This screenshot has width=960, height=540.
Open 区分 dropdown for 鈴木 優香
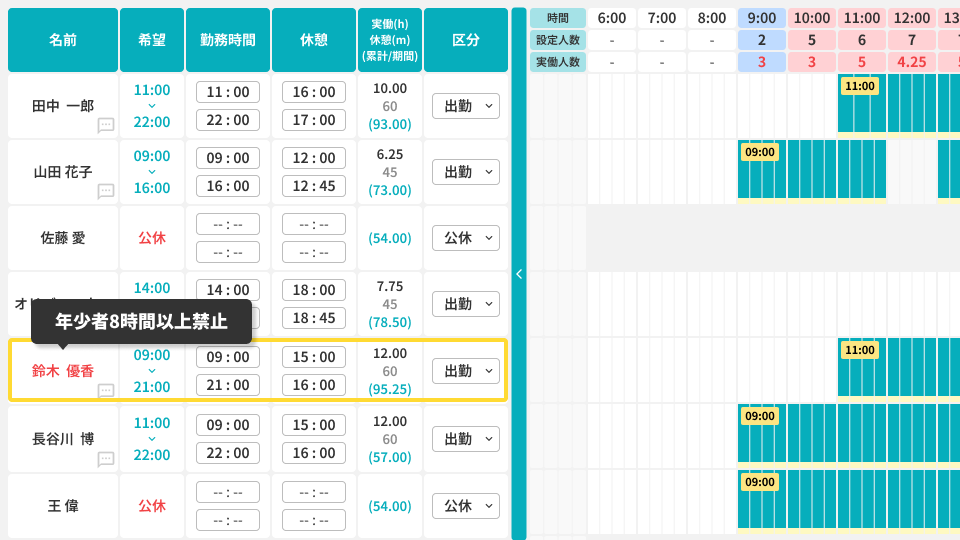click(x=466, y=371)
